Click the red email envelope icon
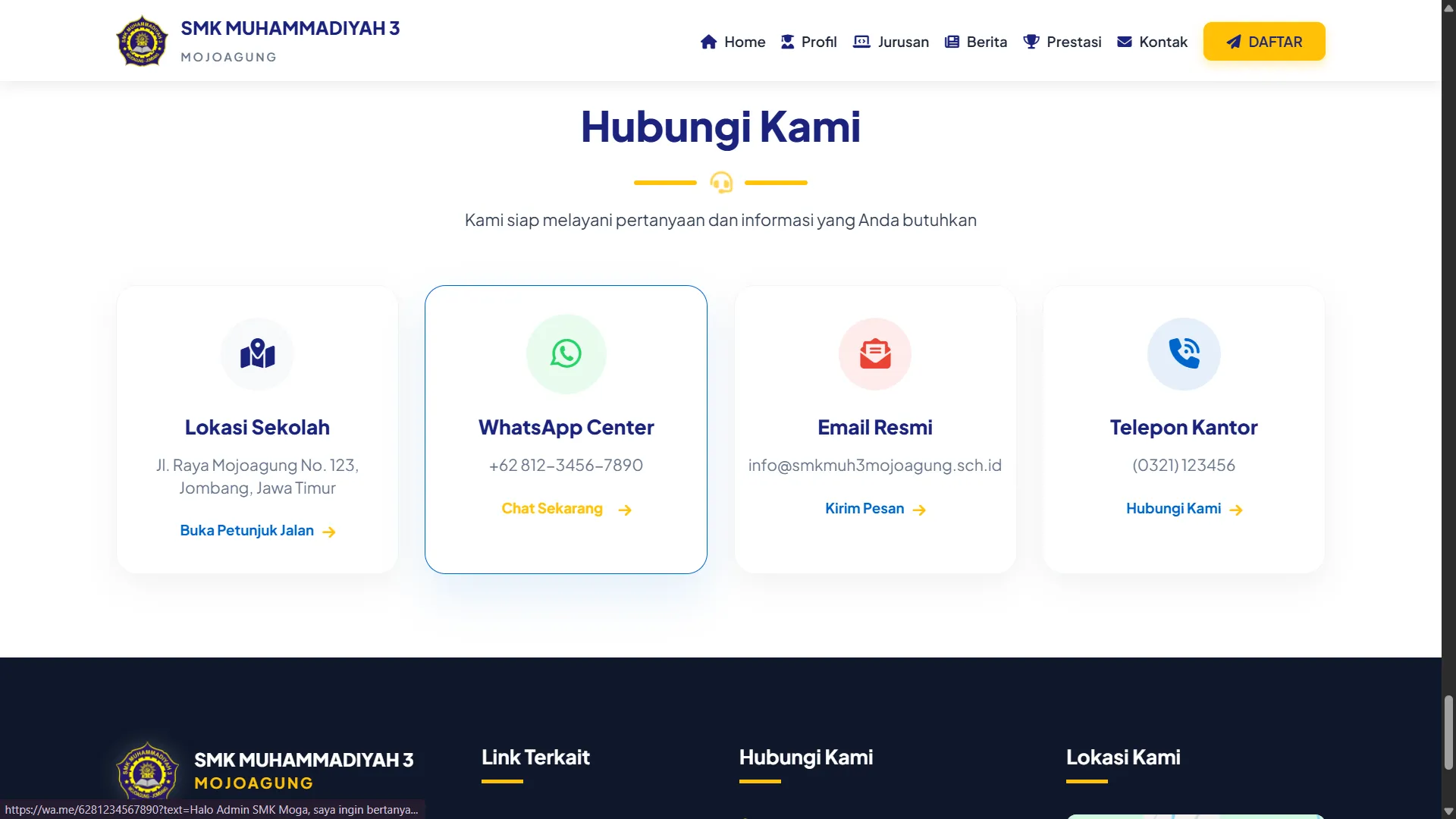The image size is (1456, 819). (874, 353)
